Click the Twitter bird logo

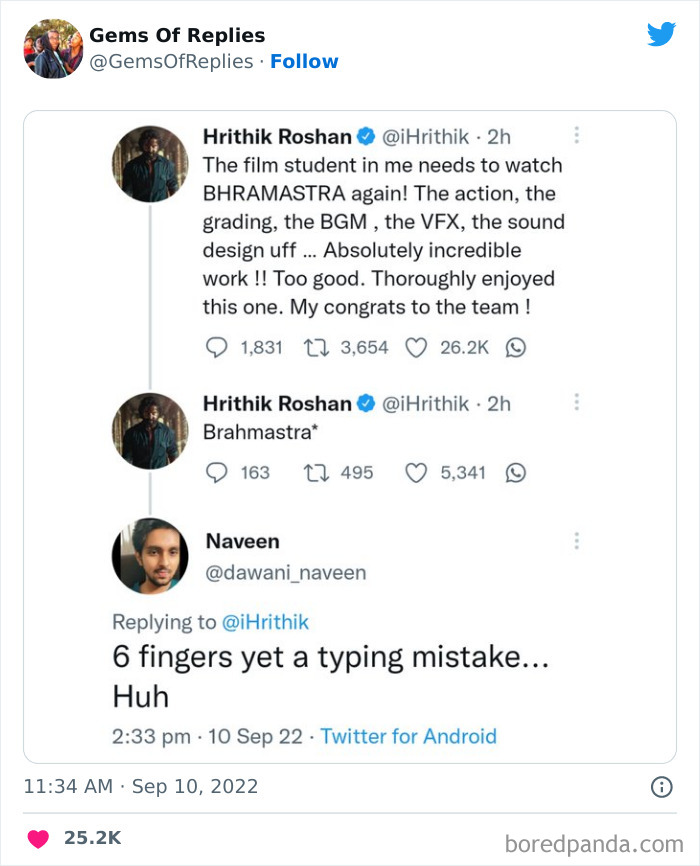662,33
